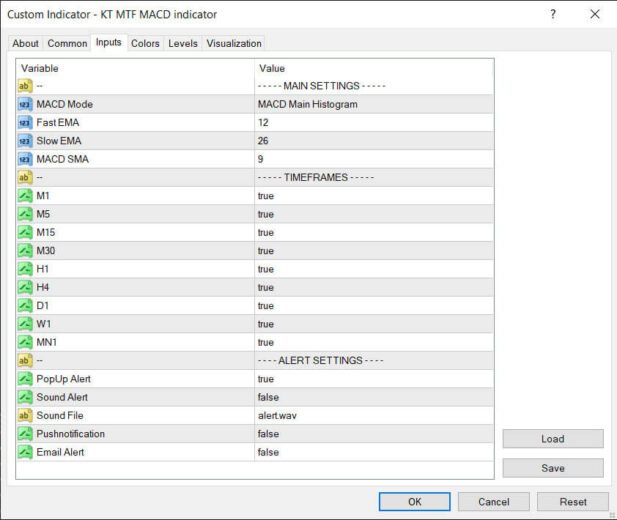Open the Email Alert false value selector

click(x=374, y=452)
